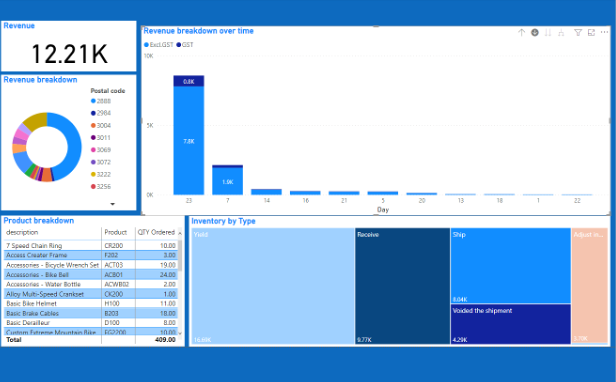Select the Receive treemap tile
The height and width of the screenshot is (382, 616).
click(403, 286)
